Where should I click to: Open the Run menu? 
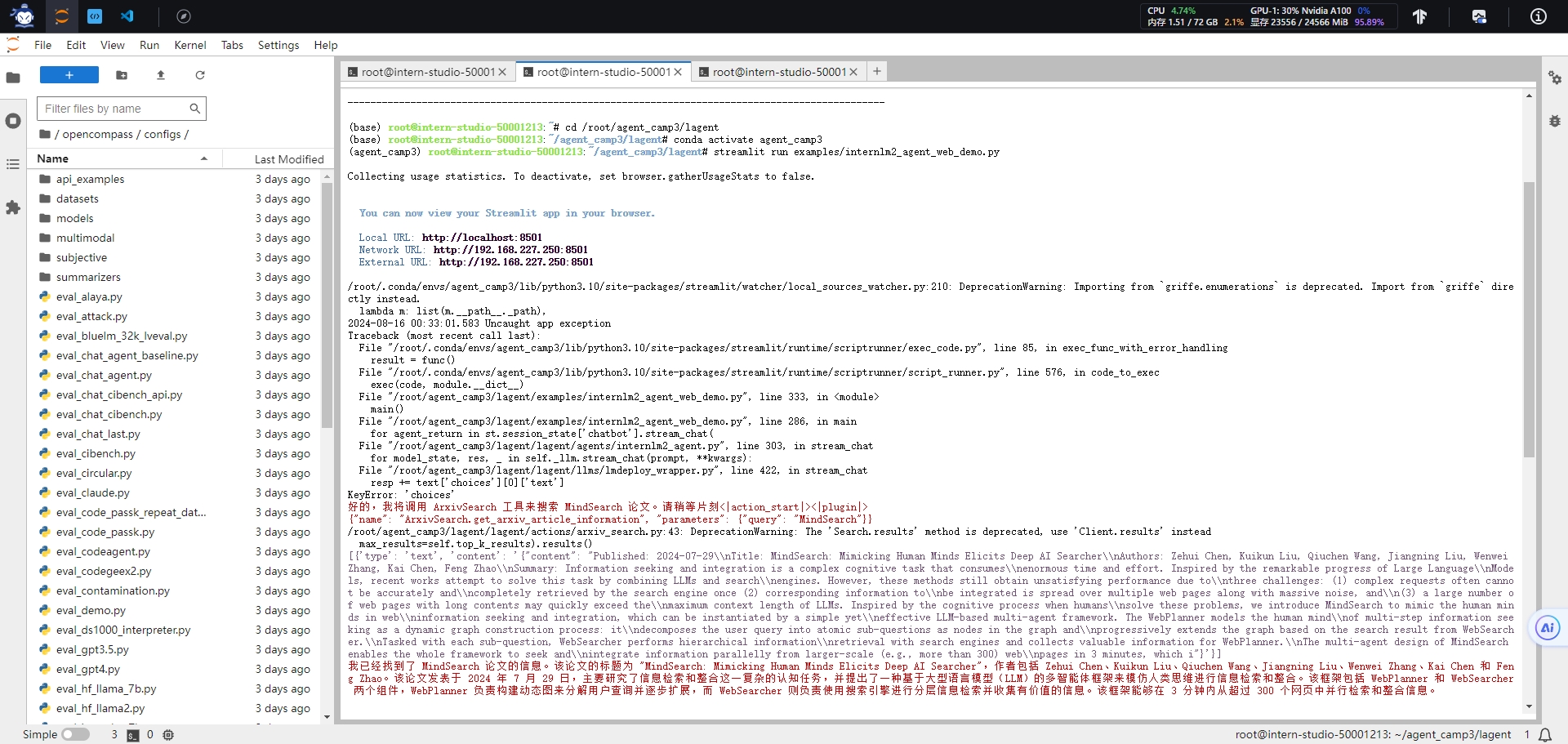tap(149, 45)
